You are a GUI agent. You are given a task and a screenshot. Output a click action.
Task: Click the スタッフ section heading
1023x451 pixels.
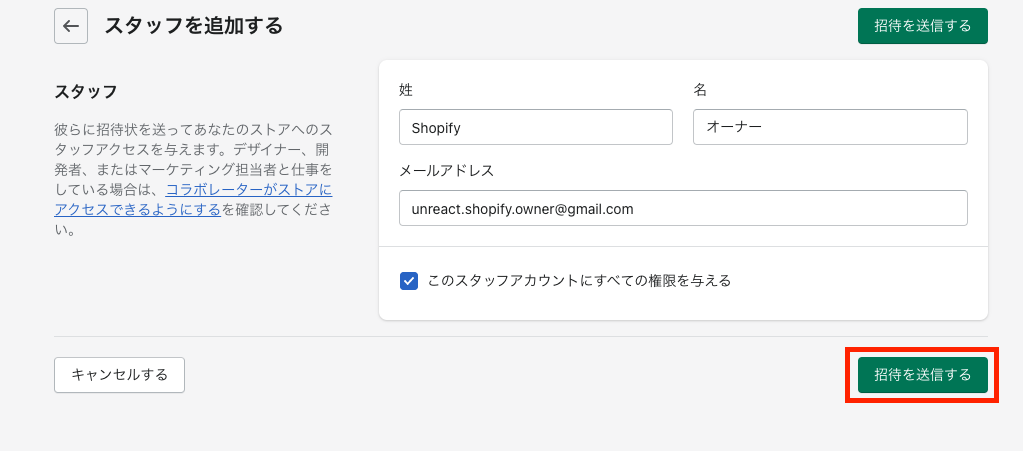click(x=85, y=91)
